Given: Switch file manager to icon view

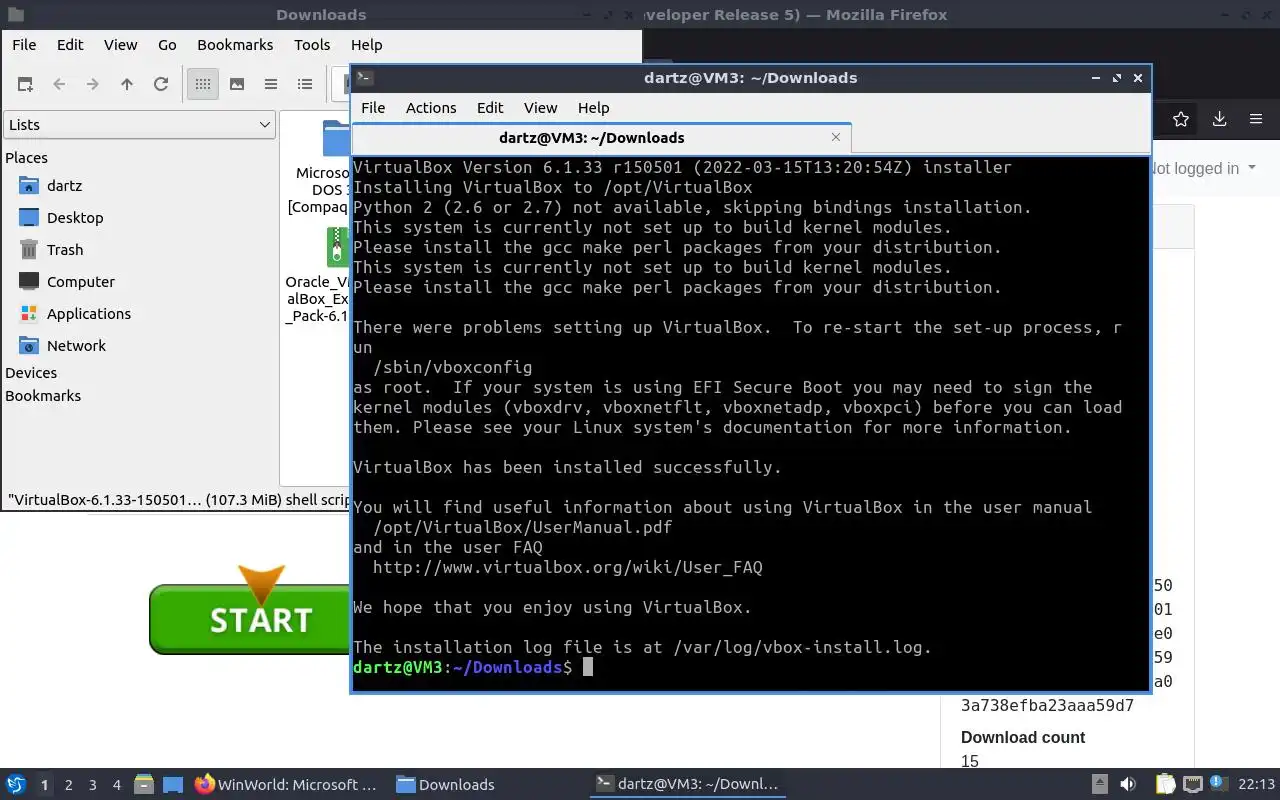Looking at the screenshot, I should [x=203, y=84].
